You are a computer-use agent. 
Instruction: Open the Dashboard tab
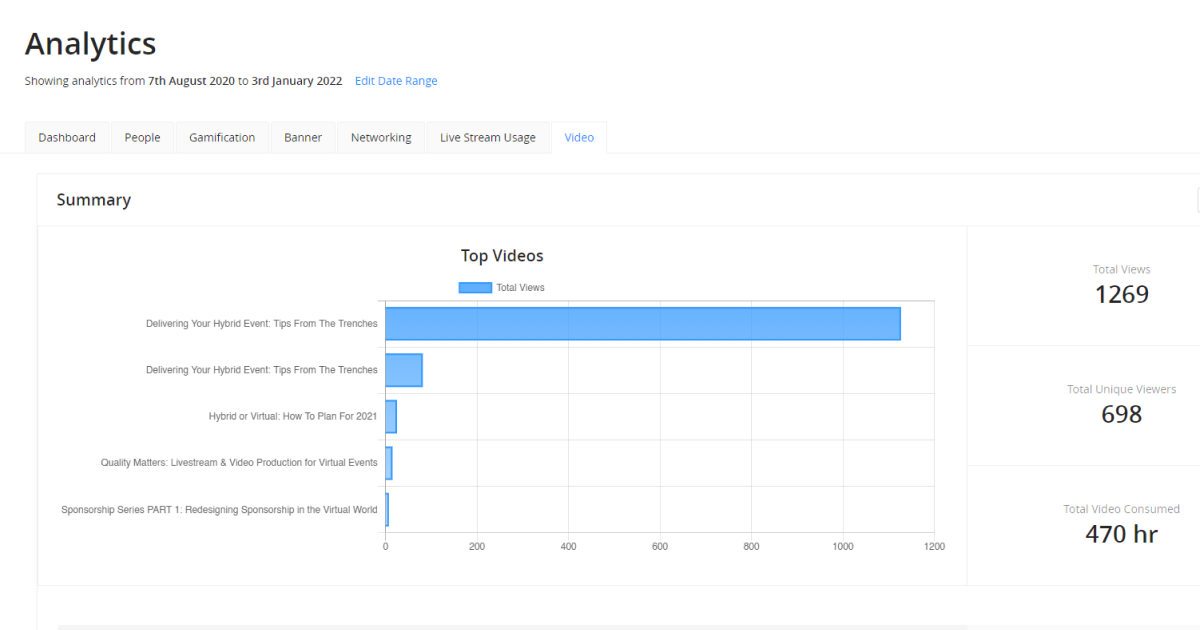[x=67, y=138]
